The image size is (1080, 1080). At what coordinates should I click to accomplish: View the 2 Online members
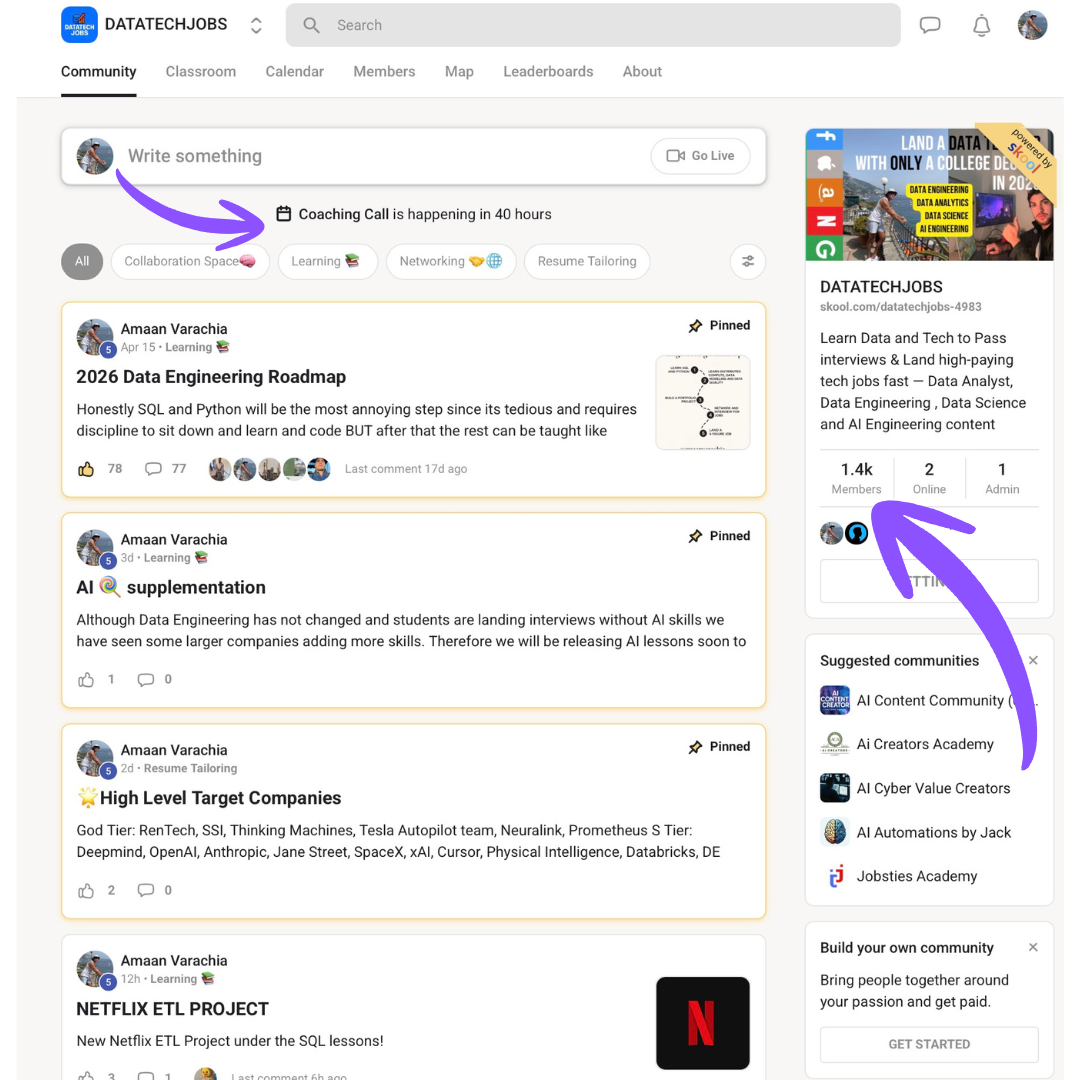tap(929, 478)
